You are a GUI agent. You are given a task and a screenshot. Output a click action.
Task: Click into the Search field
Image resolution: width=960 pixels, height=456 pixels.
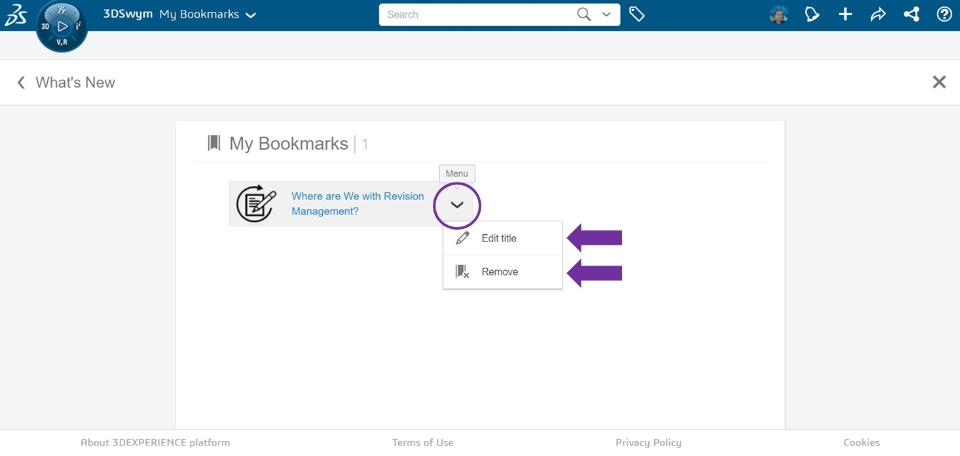pyautogui.click(x=475, y=15)
